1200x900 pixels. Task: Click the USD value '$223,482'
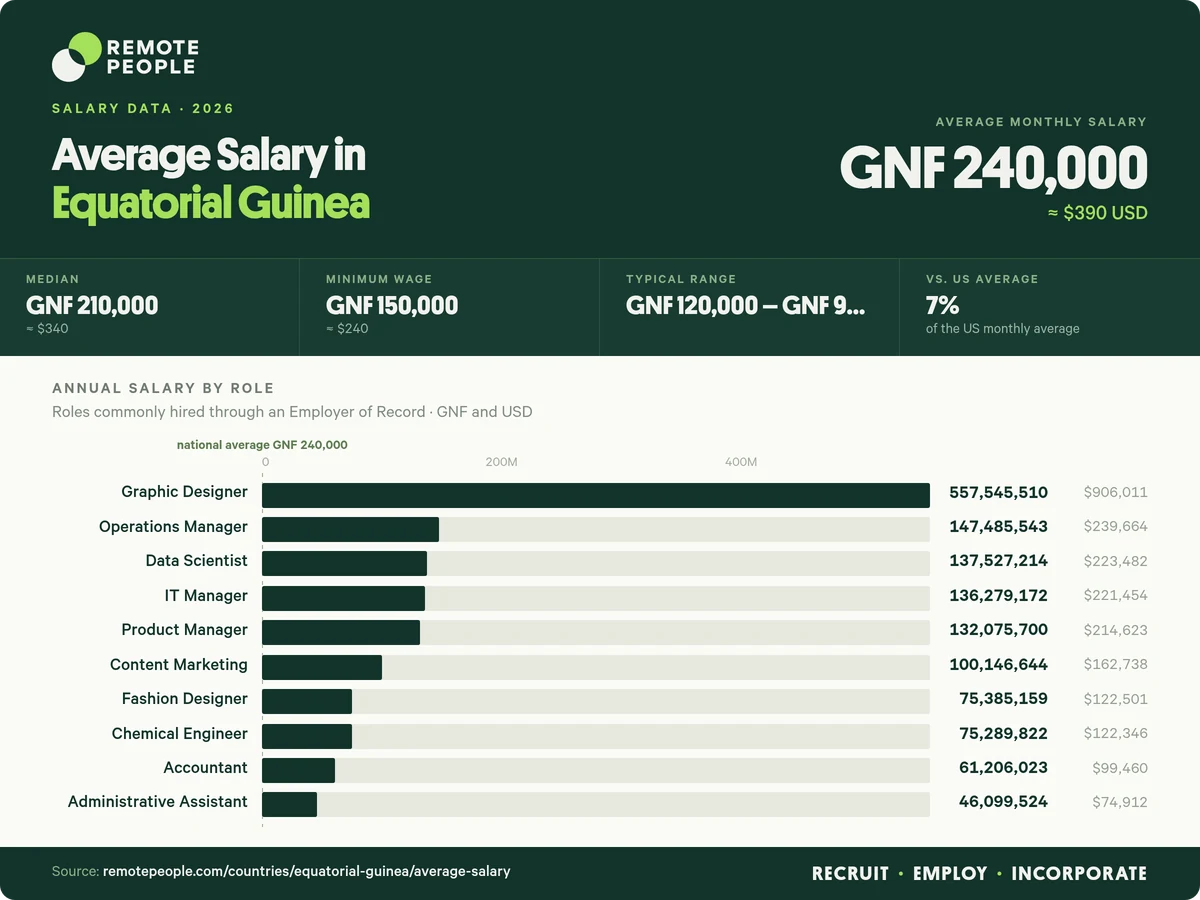pyautogui.click(x=1116, y=561)
